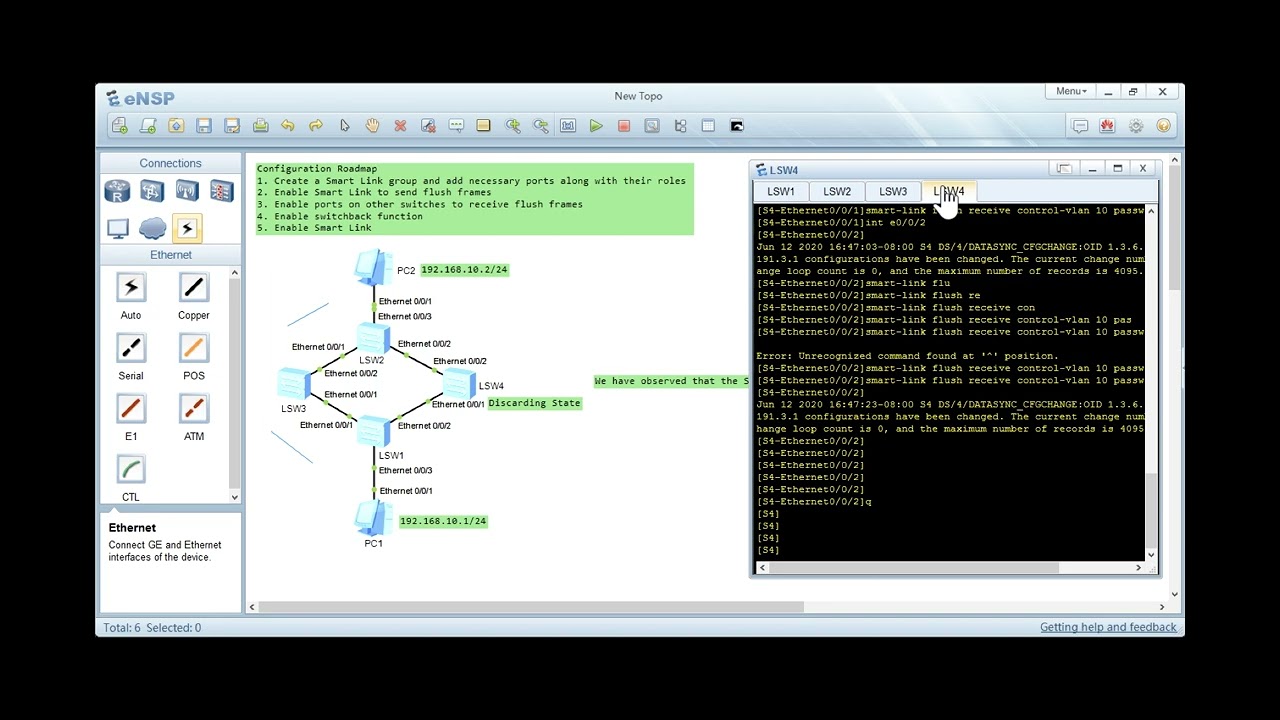Click the LSW4 window dock/undock button

pos(1065,169)
